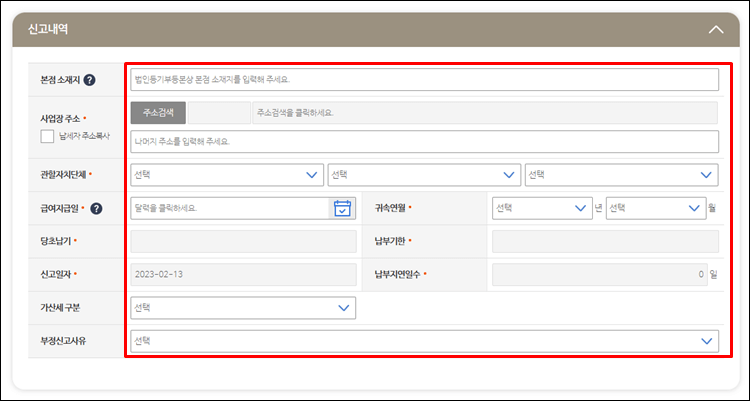The height and width of the screenshot is (401, 750).
Task: Collapse the 신고내역 section with the chevron
Action: coord(716,30)
